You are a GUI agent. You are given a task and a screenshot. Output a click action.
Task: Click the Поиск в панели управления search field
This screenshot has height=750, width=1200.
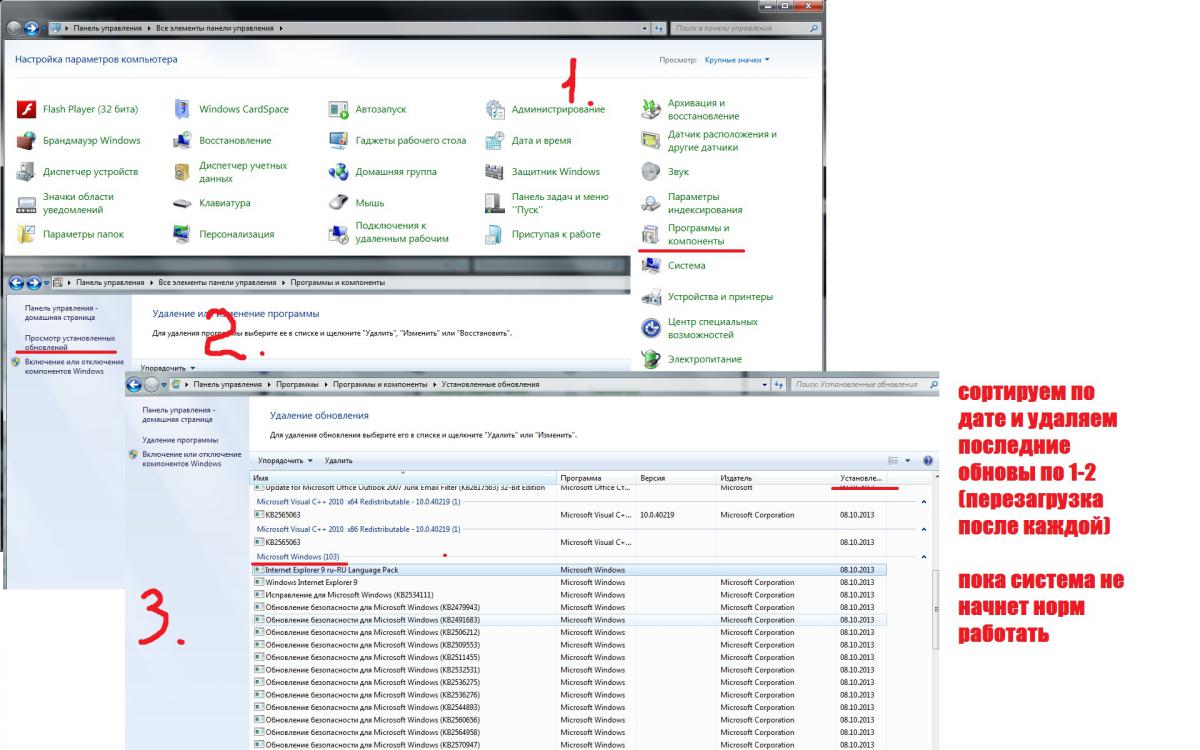coord(744,28)
